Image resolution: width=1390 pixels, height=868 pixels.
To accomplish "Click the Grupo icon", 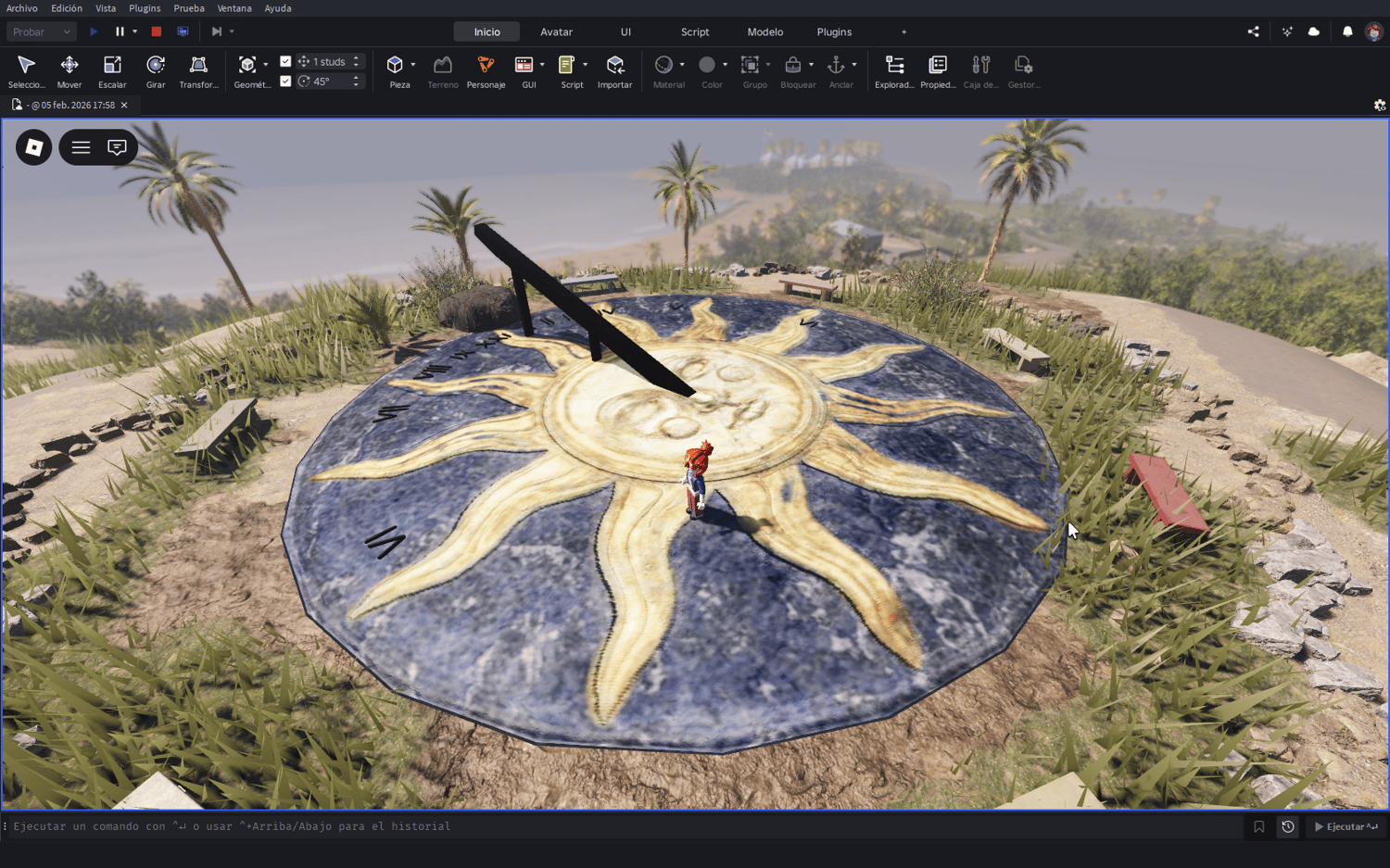I will pos(750,65).
